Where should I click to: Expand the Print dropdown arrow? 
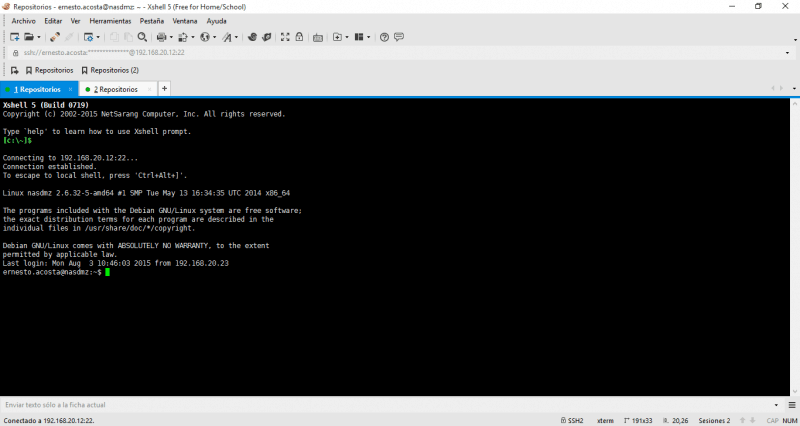coord(171,37)
